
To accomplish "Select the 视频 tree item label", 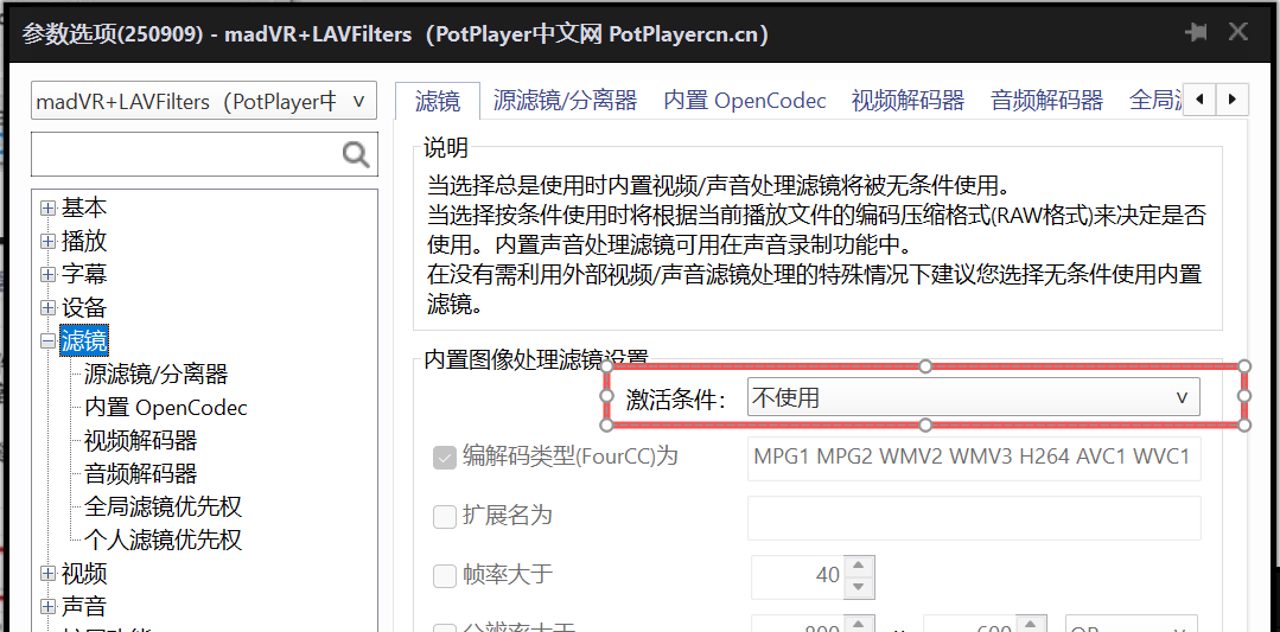I will 84,574.
